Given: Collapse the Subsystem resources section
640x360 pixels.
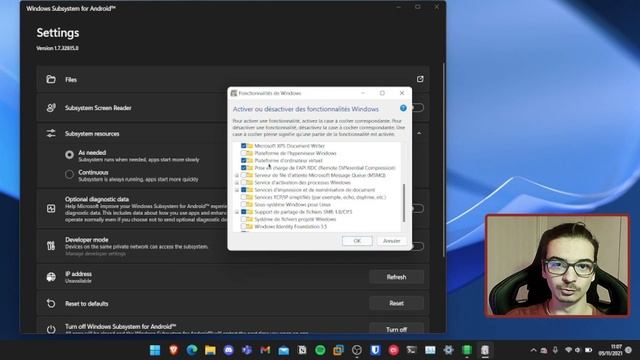Looking at the screenshot, I should coord(420,133).
